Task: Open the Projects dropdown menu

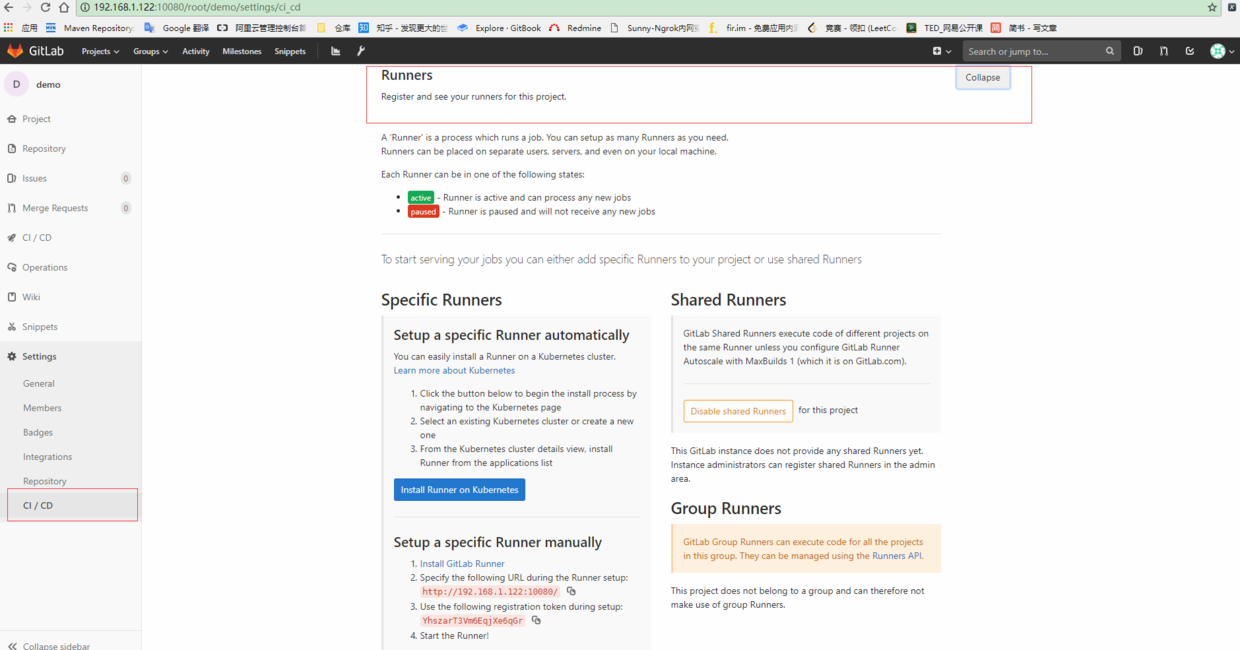Action: pos(100,51)
